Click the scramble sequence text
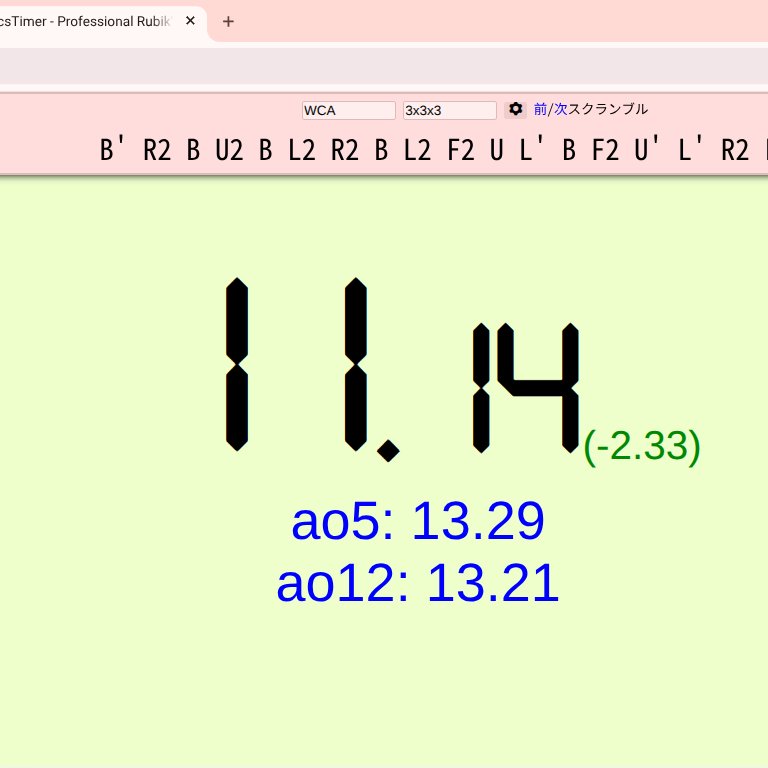This screenshot has height=768, width=768. point(433,149)
